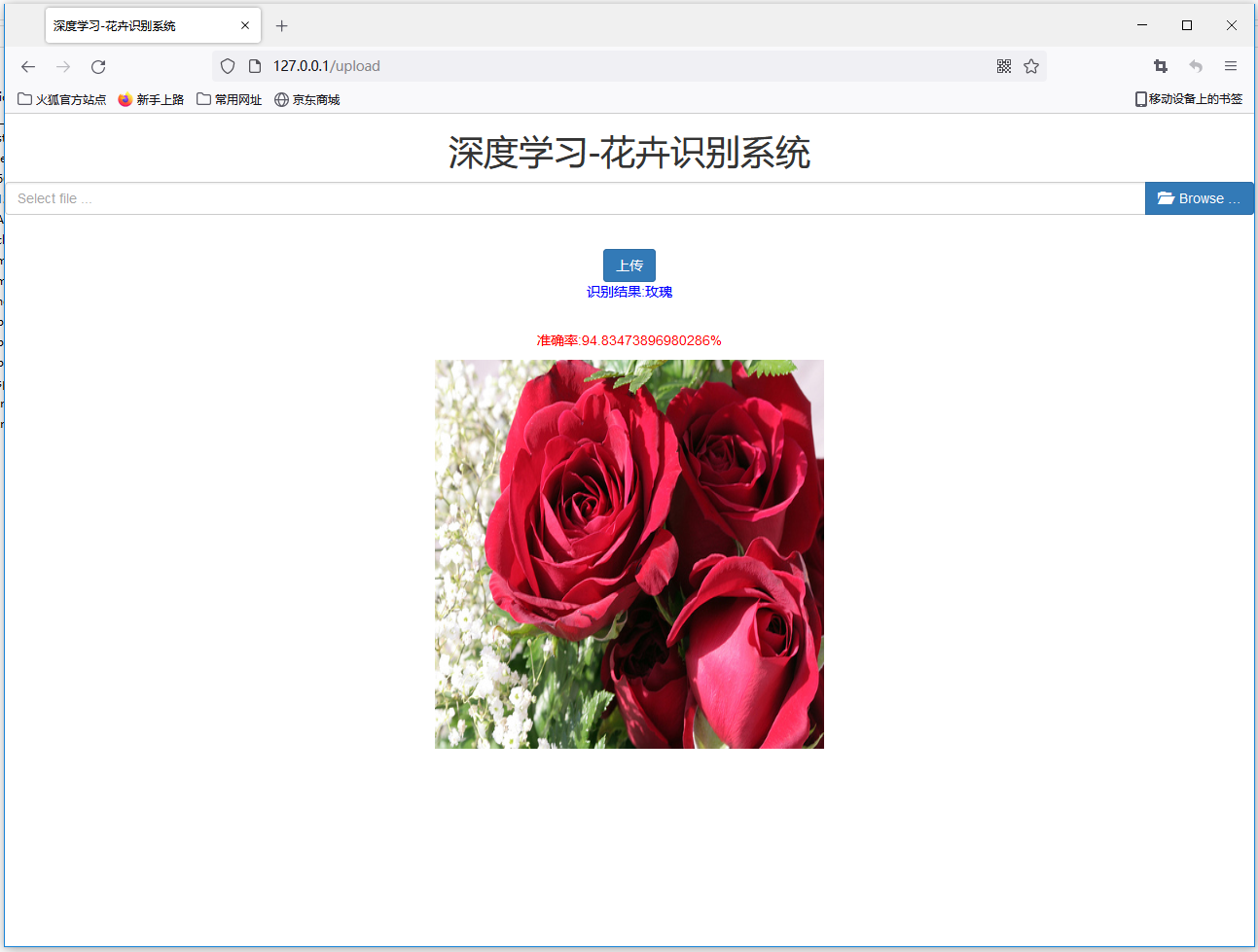Image resolution: width=1258 pixels, height=952 pixels.
Task: Click the page heading 深度学习-花卉识别系统
Action: pos(629,153)
